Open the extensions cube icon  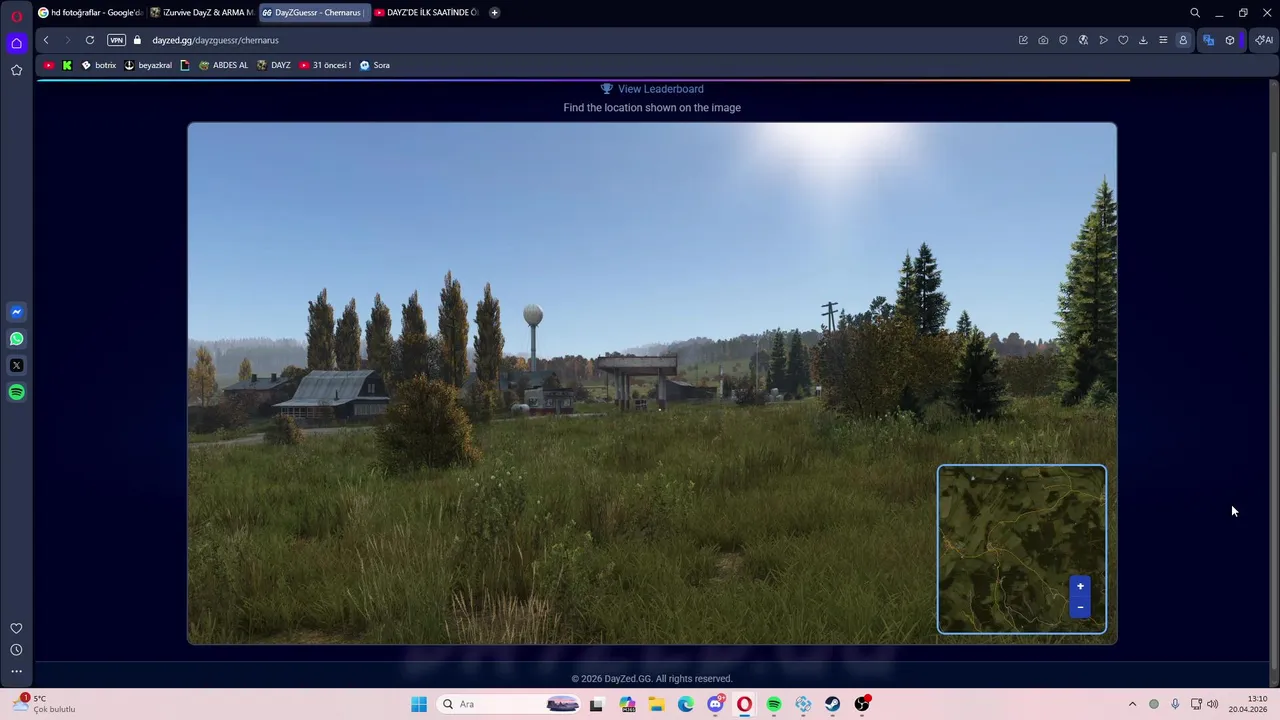pyautogui.click(x=1230, y=40)
